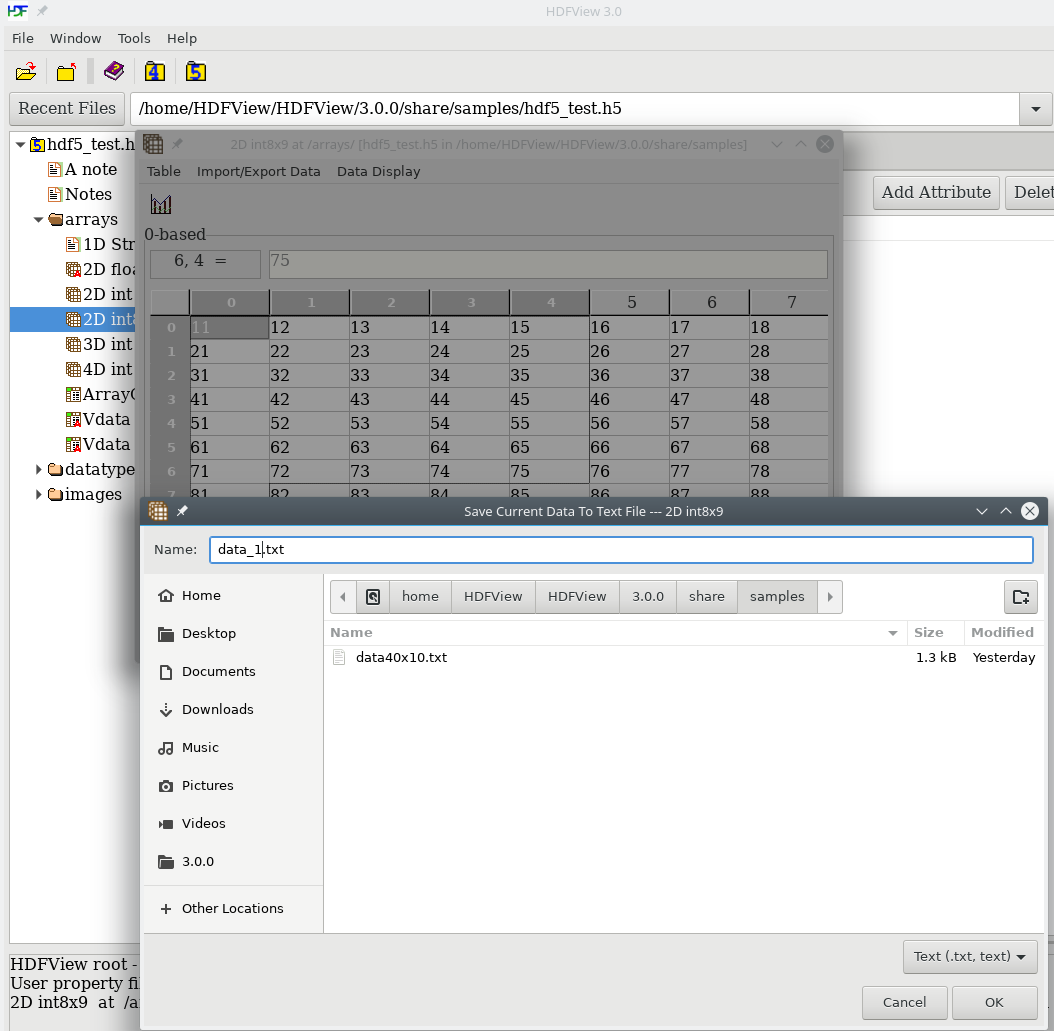Collapse the arrays group
The image size is (1054, 1031).
coord(38,219)
